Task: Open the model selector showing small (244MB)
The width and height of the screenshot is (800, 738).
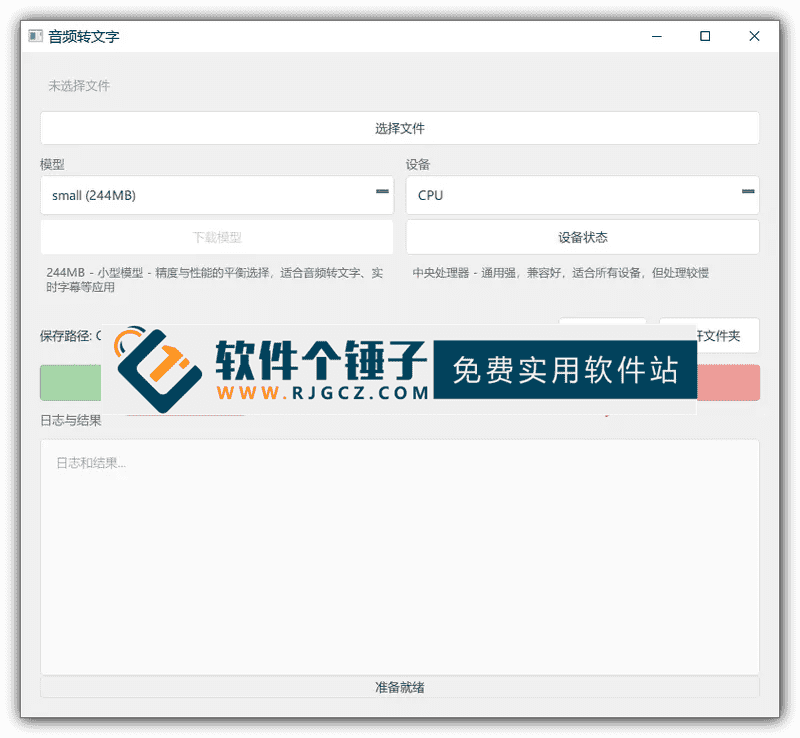Action: [216, 195]
